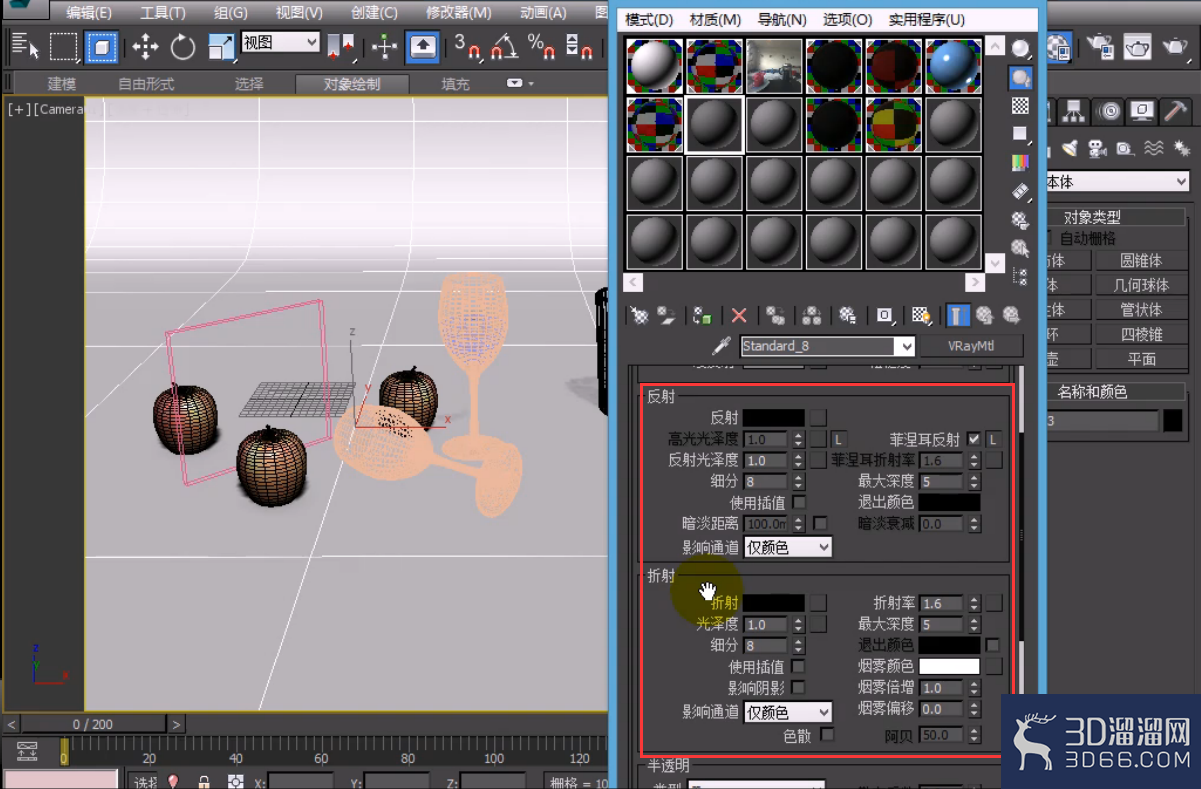Click the white 烟雾颜色 color swatch
The height and width of the screenshot is (789, 1201).
tap(949, 666)
